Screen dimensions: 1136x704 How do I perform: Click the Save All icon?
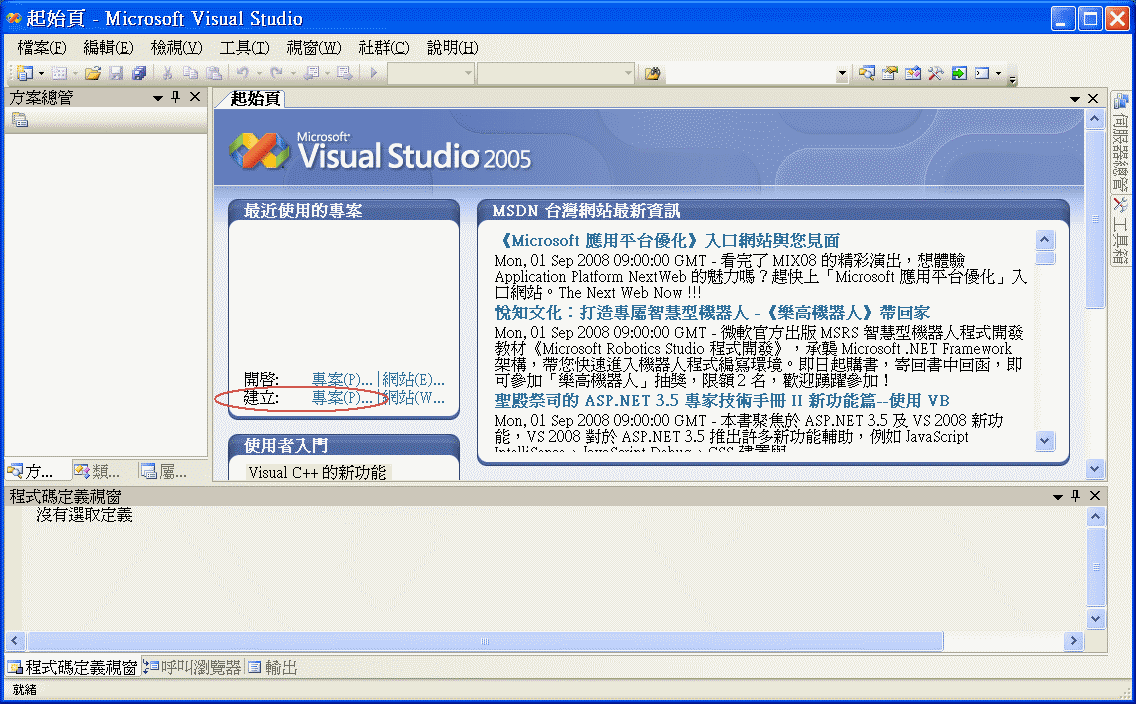[x=138, y=73]
